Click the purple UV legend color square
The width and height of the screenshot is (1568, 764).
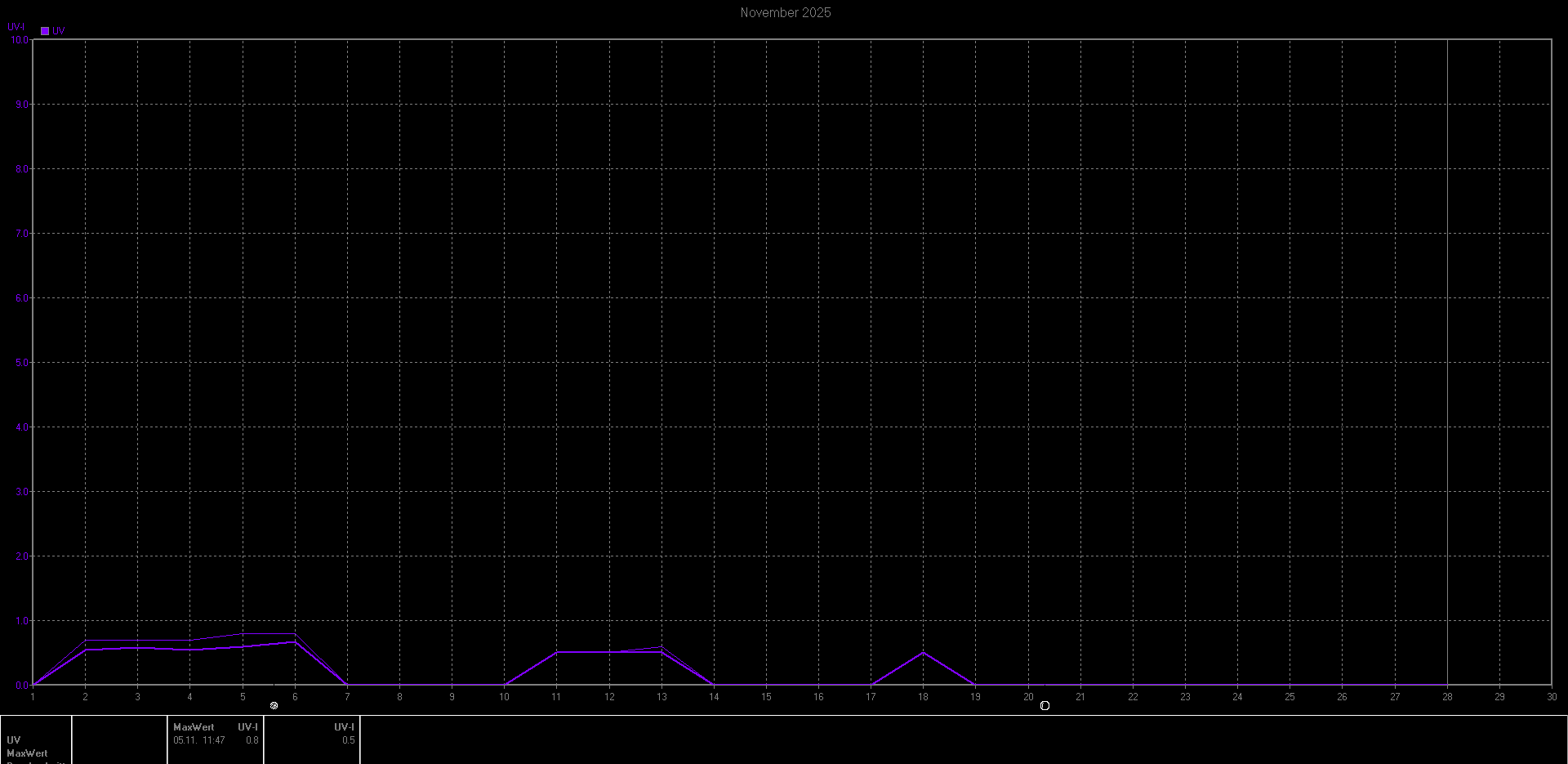45,31
